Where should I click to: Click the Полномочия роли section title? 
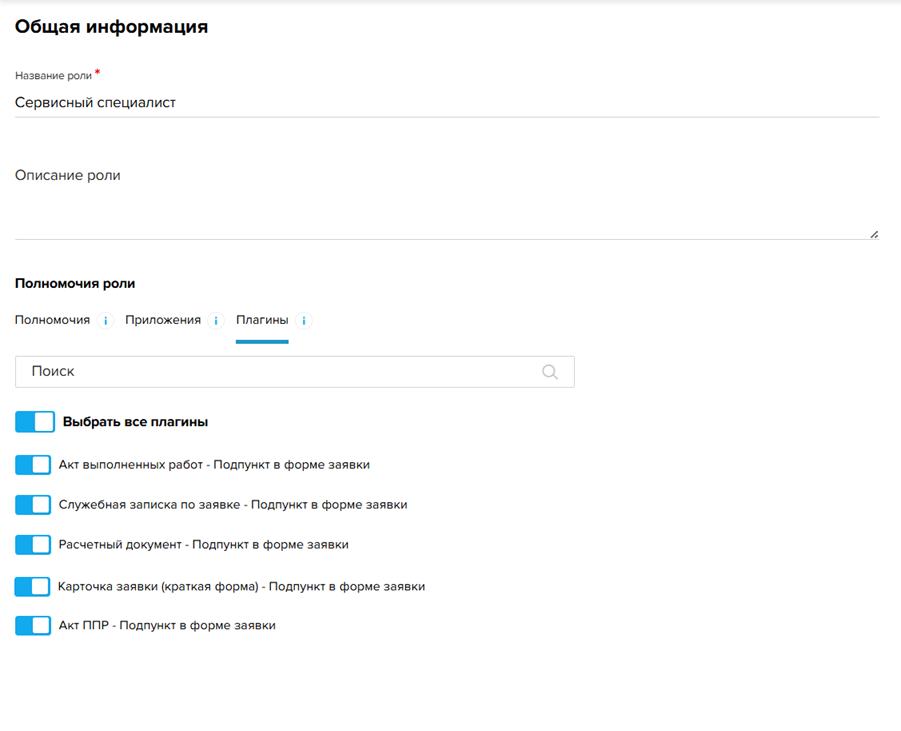pyautogui.click(x=75, y=284)
